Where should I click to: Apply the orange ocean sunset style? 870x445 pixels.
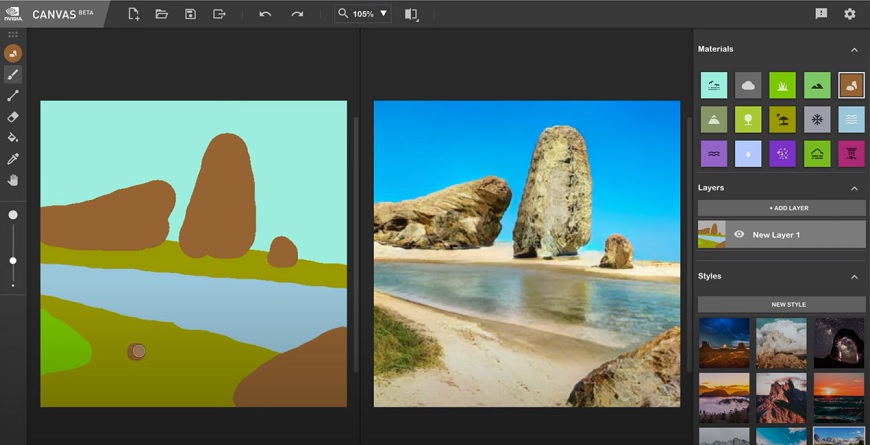[839, 398]
